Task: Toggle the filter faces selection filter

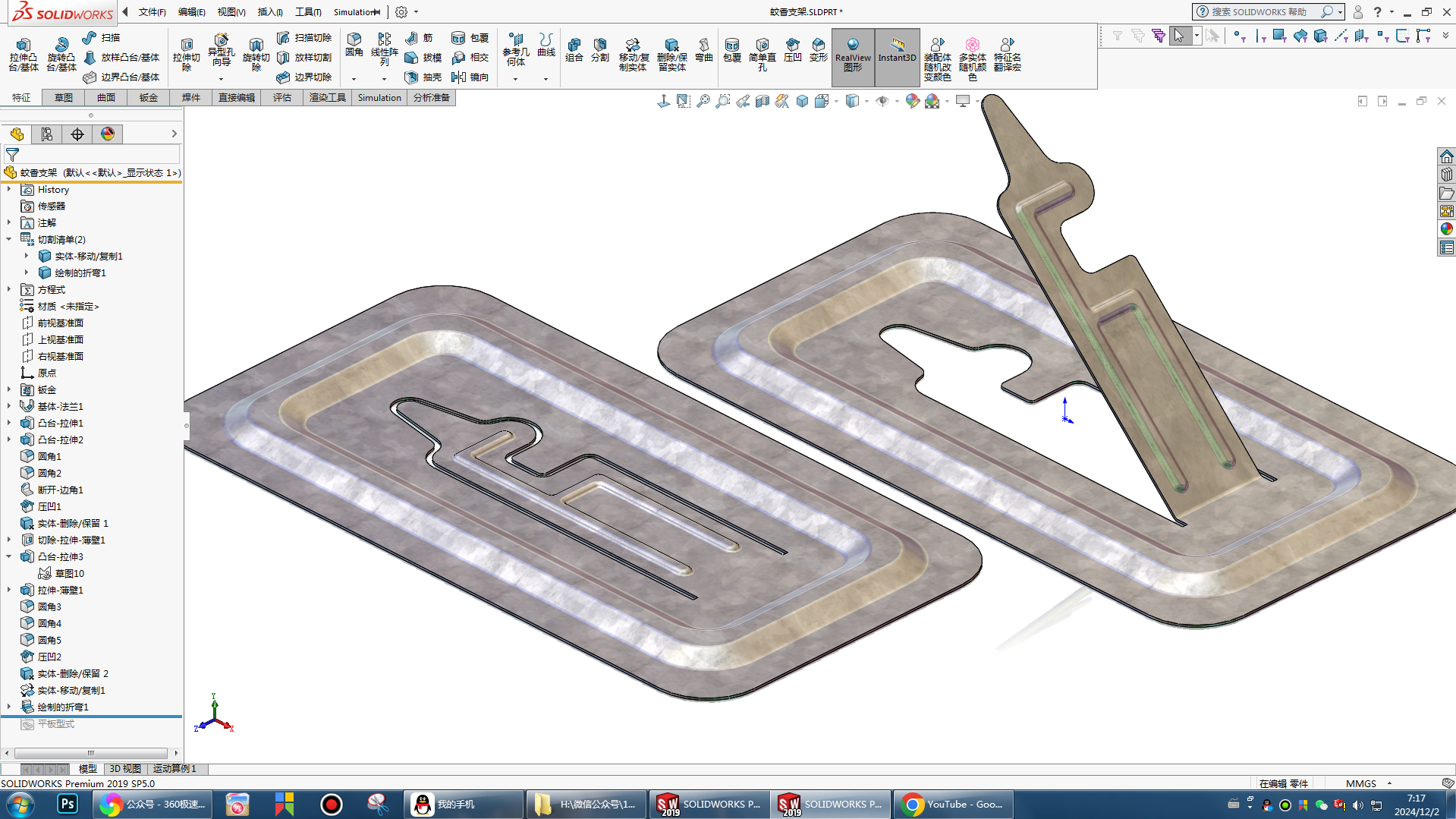Action: point(1280,36)
